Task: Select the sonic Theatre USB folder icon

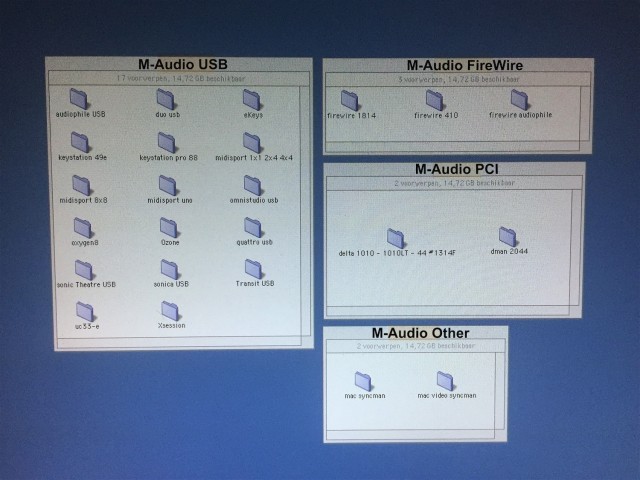Action: [84, 270]
